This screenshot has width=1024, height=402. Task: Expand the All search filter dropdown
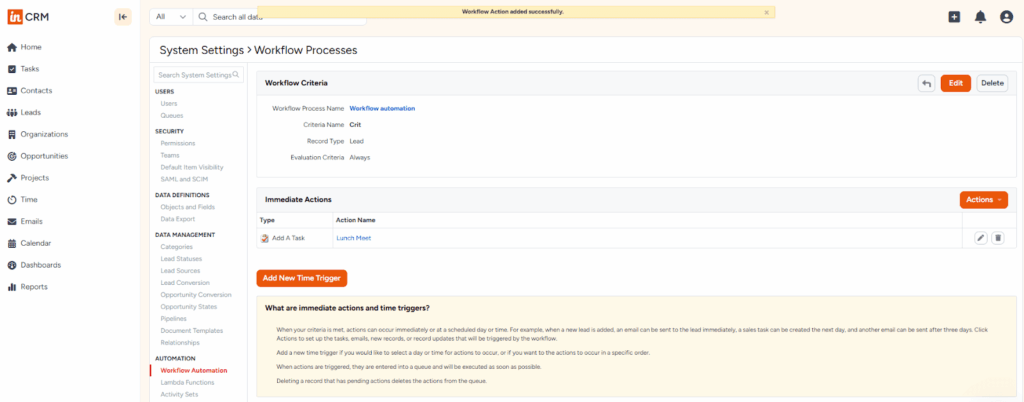[x=171, y=17]
